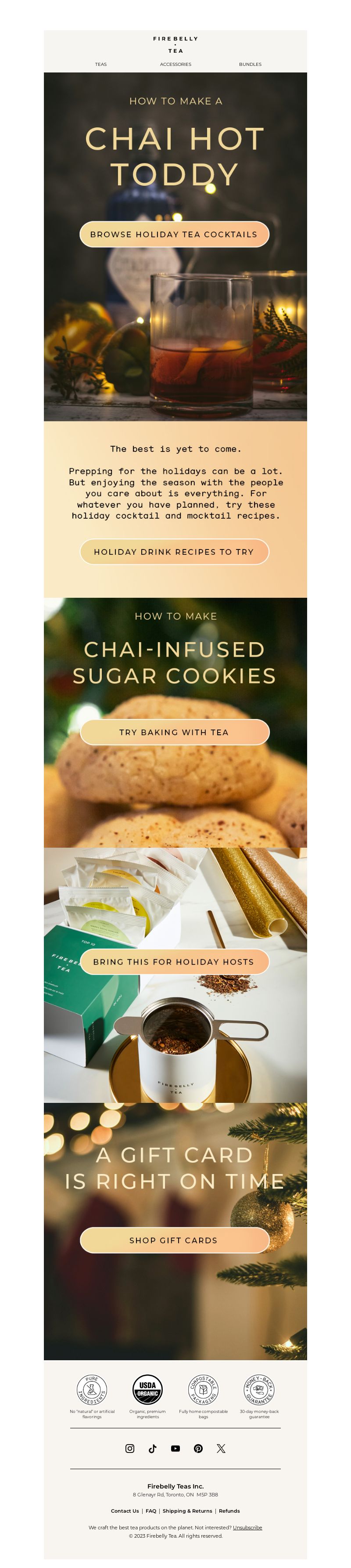This screenshot has height=1568, width=351.
Task: Click the Compostable Packaging badge icon
Action: point(203,1390)
